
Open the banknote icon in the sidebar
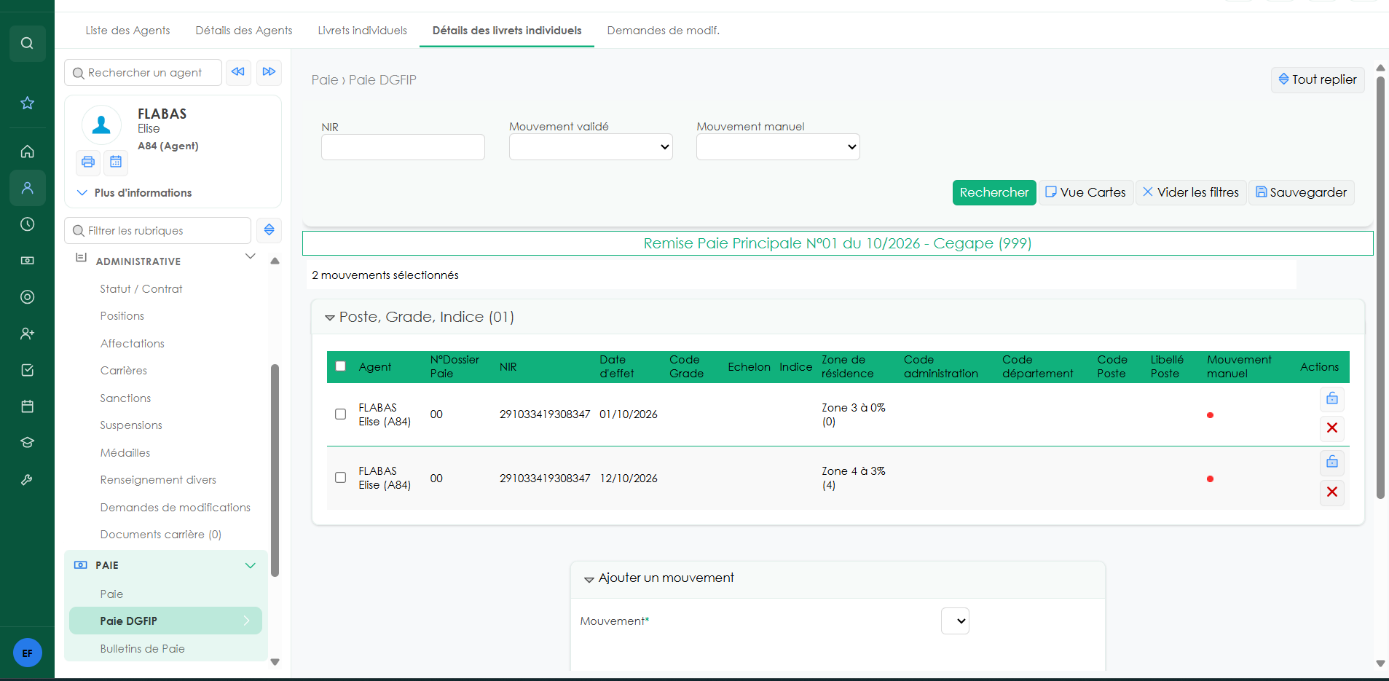pos(27,261)
